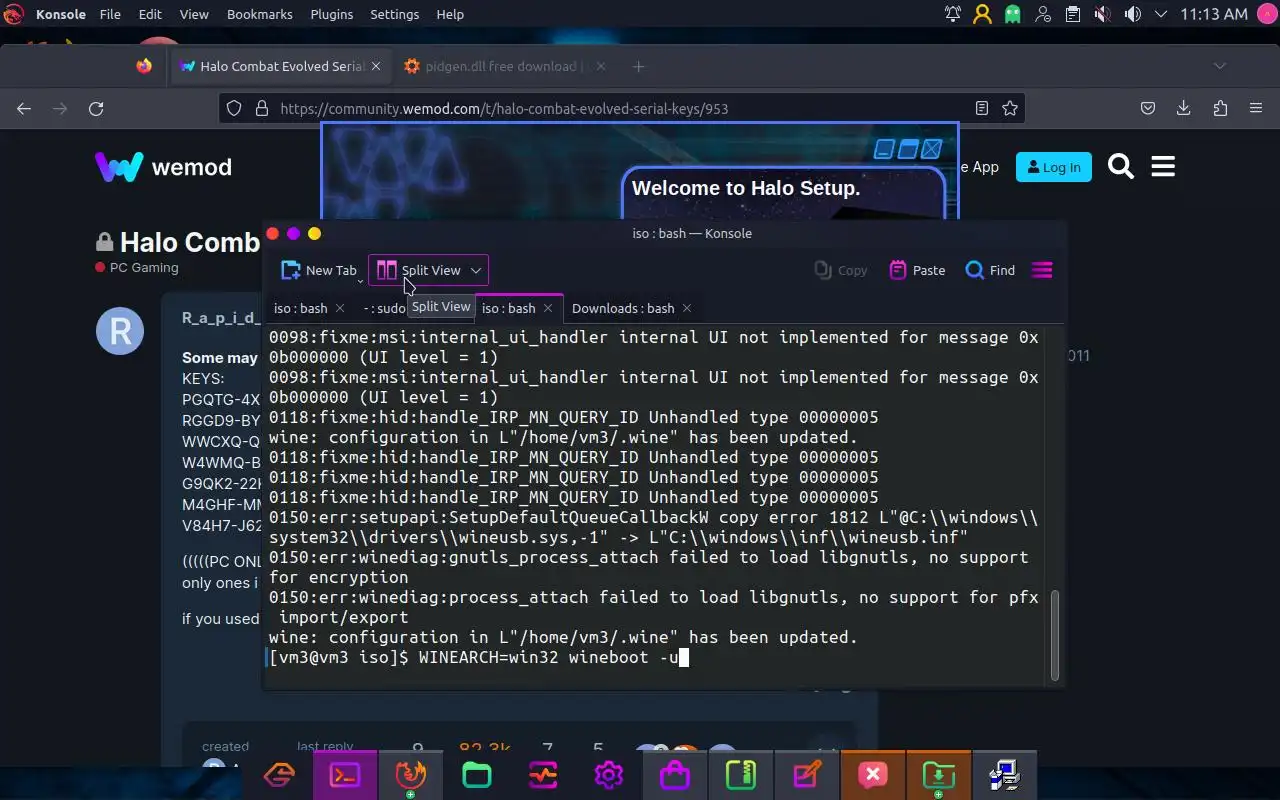Click the Paste button in Konsole

[917, 270]
